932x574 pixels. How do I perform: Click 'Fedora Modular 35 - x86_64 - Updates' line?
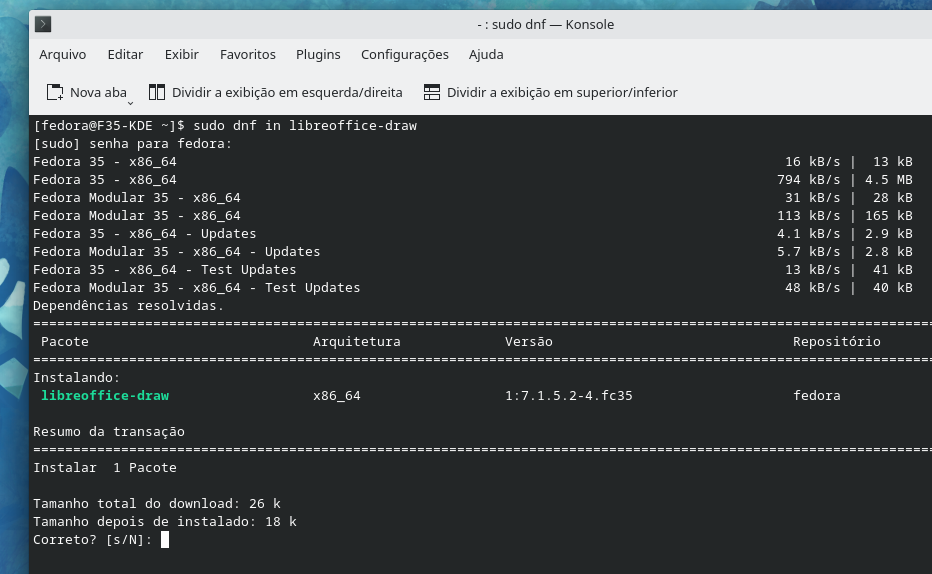click(x=177, y=251)
